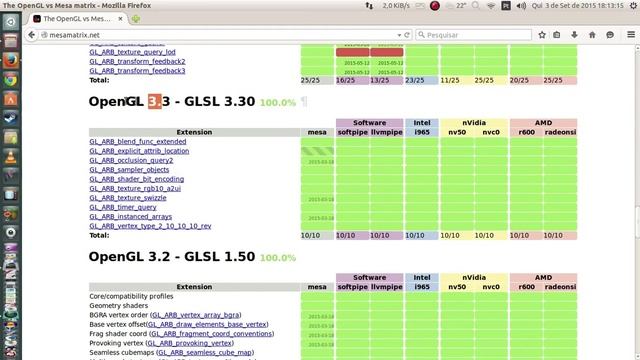Viewport: 640px width, 360px height.
Task: Reload the mesamatrix.net page
Action: pyautogui.click(x=407, y=35)
